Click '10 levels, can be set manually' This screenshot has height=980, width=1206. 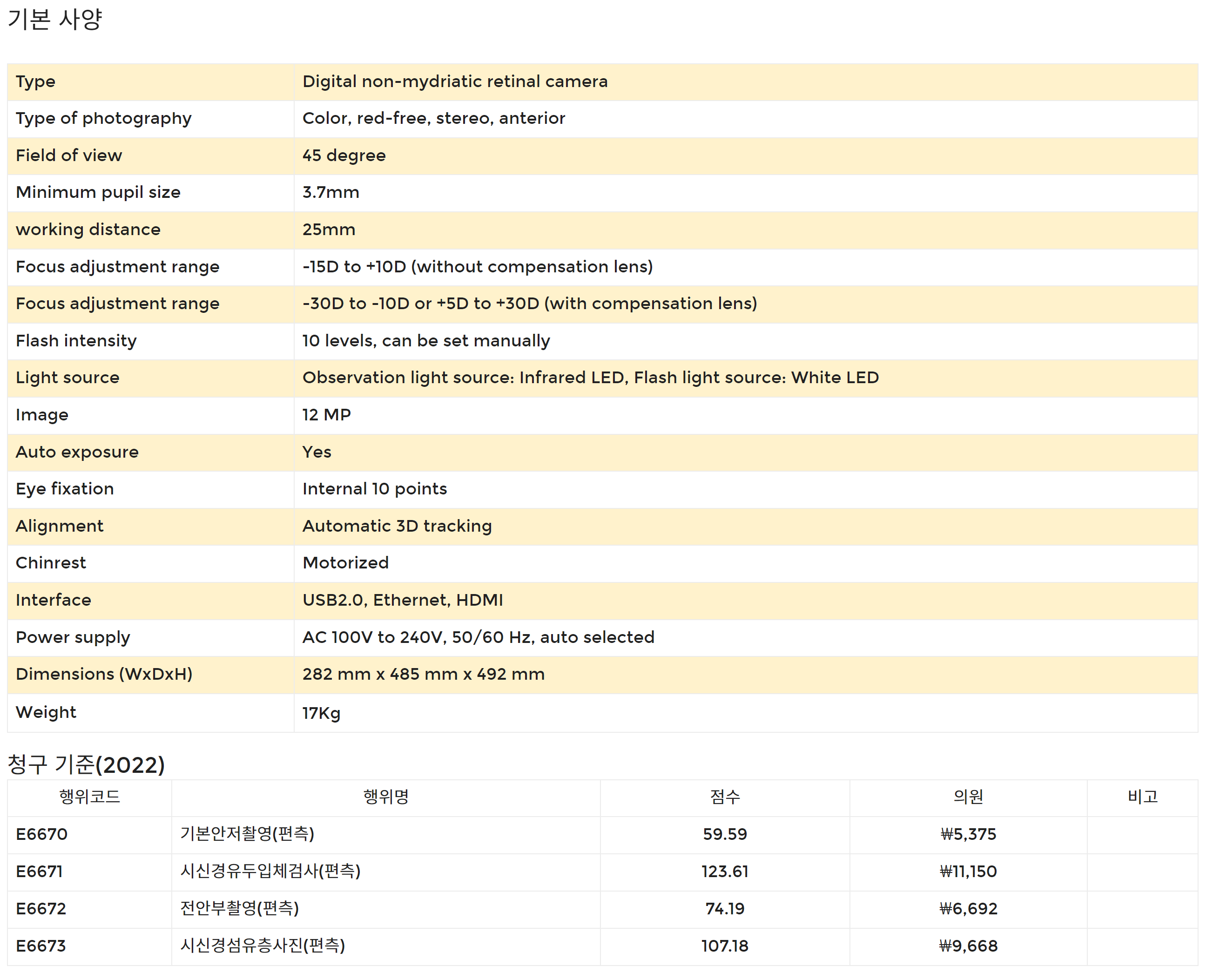point(426,341)
